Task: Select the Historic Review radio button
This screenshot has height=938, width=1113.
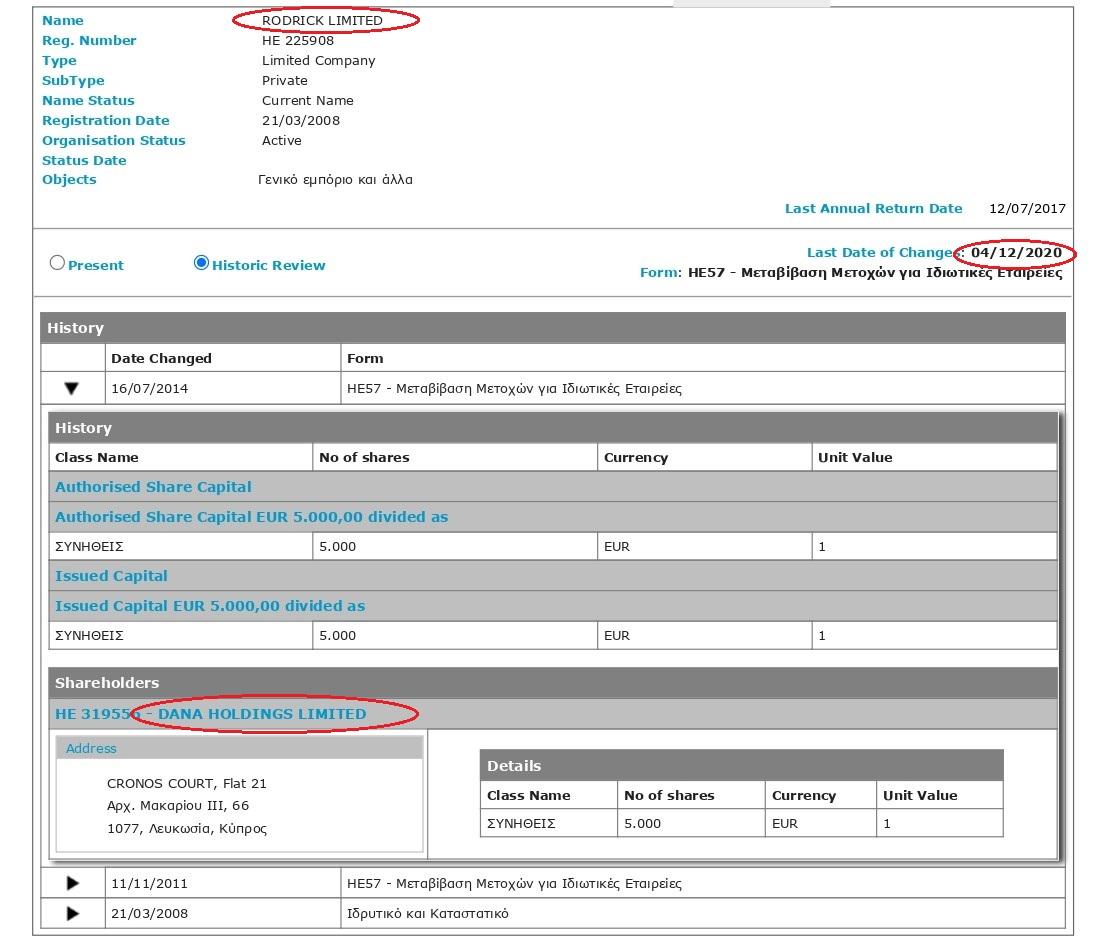Action: click(x=201, y=263)
